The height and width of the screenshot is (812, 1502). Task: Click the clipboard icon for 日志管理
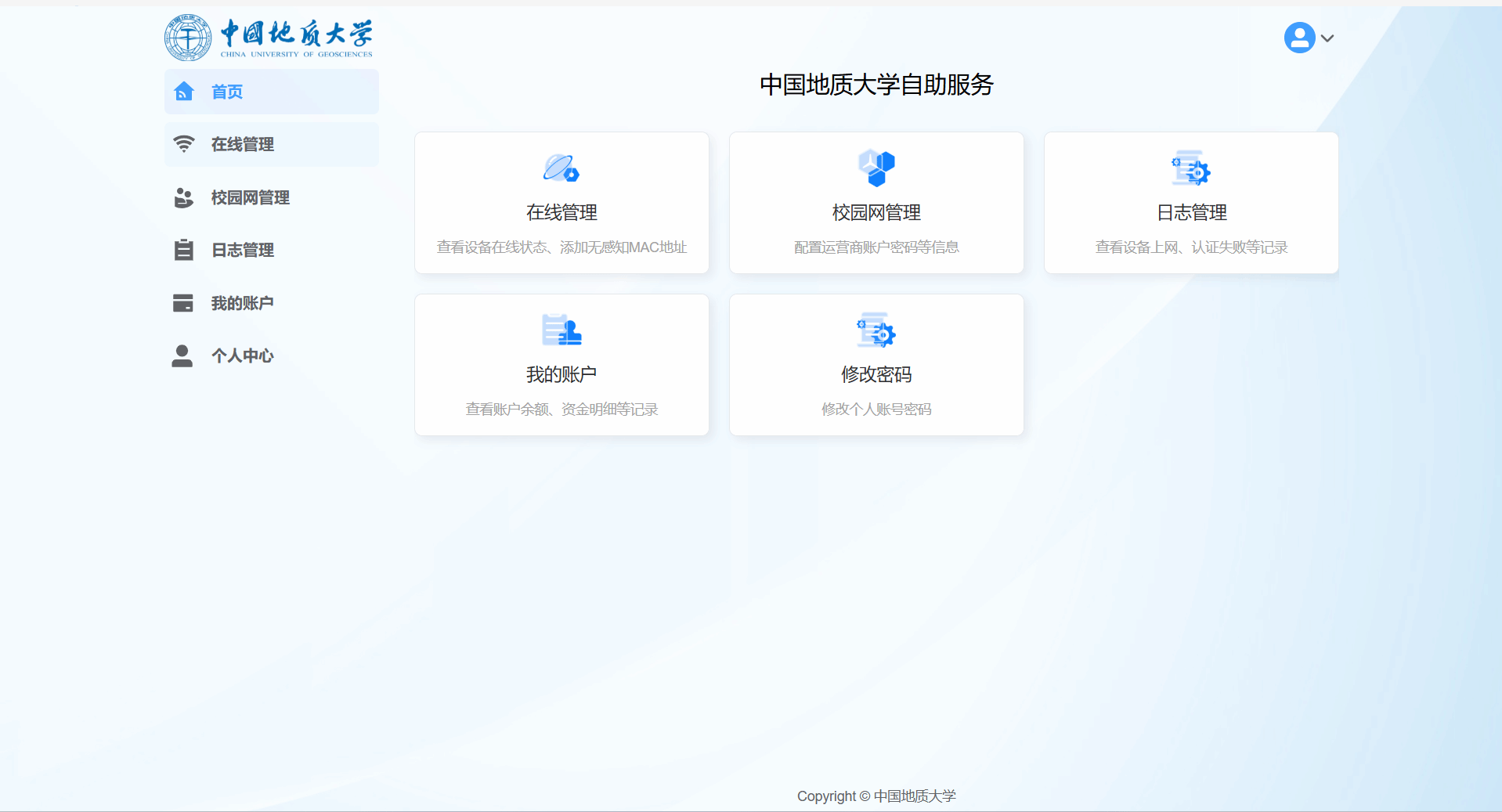pyautogui.click(x=184, y=250)
